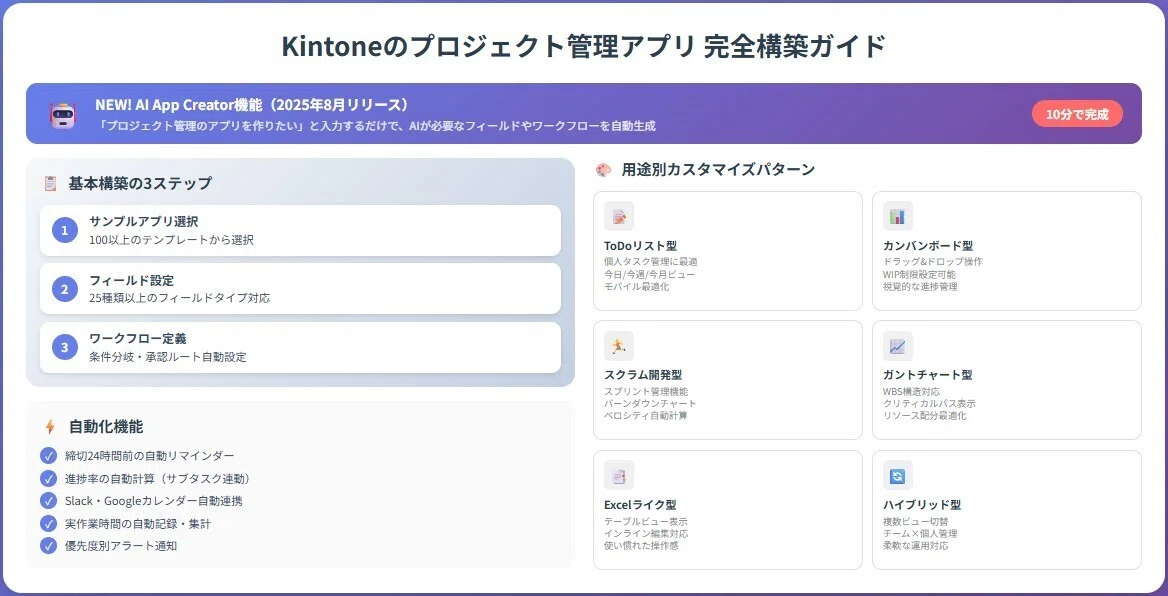Click the 基本構築の3ステップ section heading
This screenshot has width=1168, height=596.
[140, 183]
